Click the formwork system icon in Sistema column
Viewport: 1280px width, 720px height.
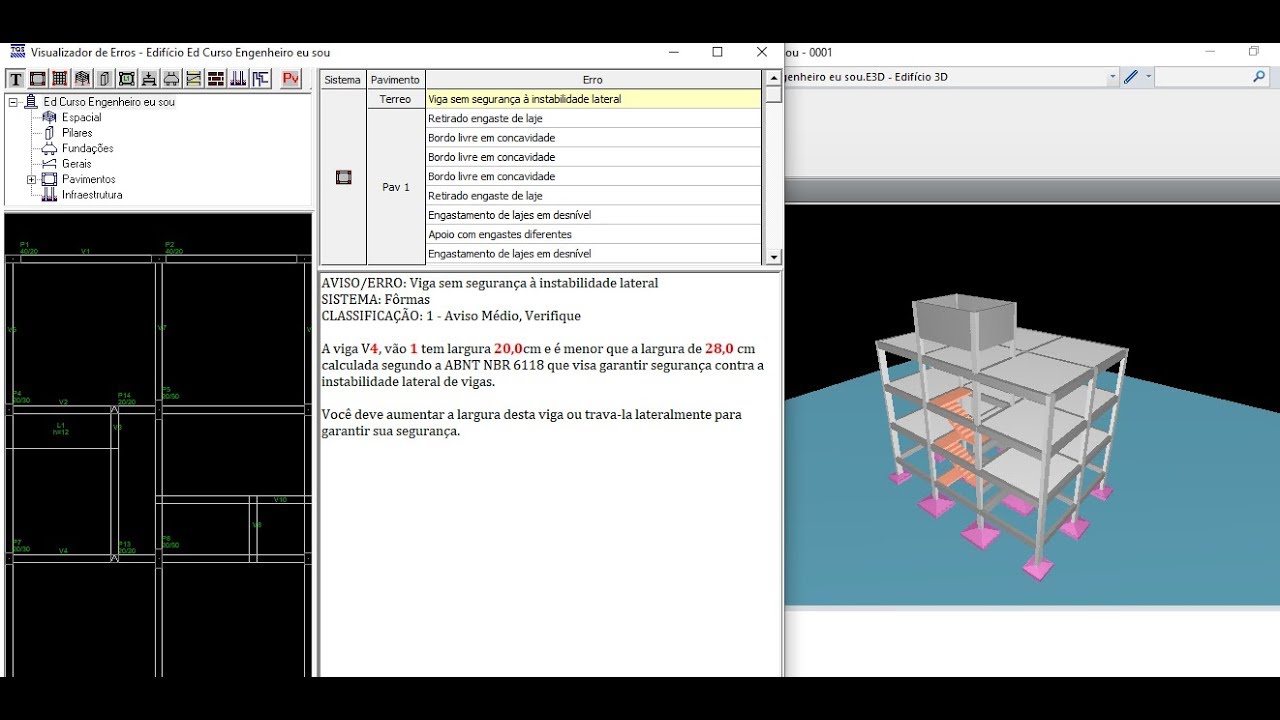point(343,177)
